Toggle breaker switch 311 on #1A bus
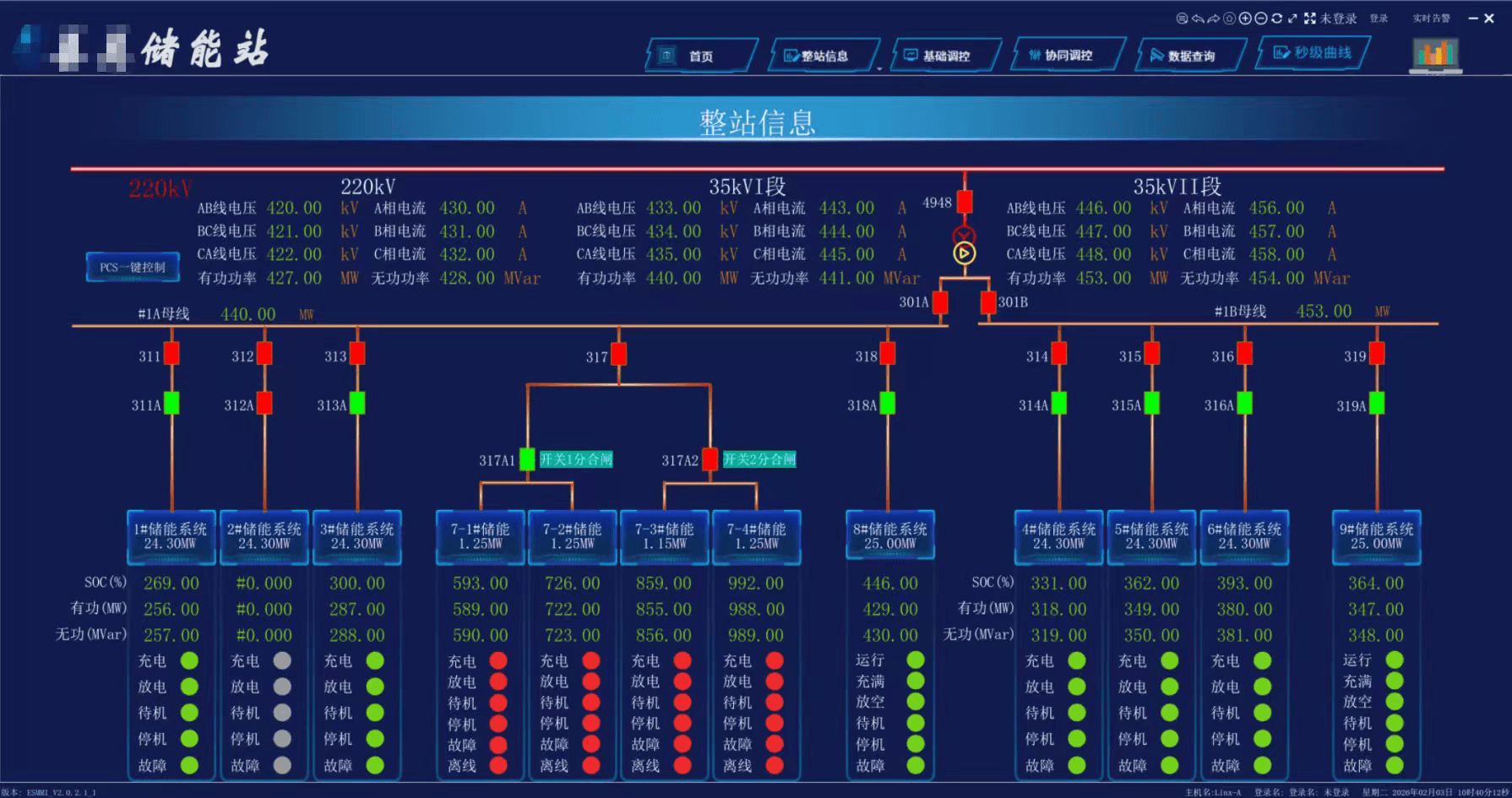Screen dimensions: 1512x798 pyautogui.click(x=171, y=354)
